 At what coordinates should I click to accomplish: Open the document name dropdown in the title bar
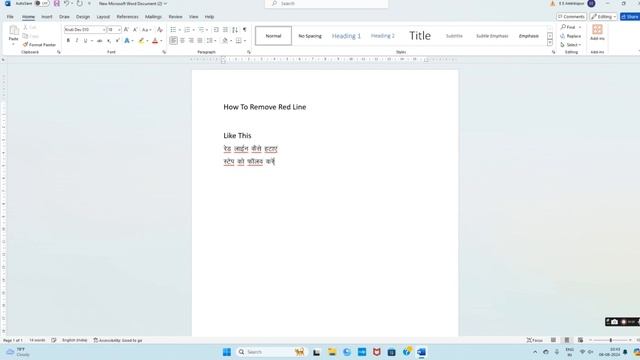click(165, 3)
